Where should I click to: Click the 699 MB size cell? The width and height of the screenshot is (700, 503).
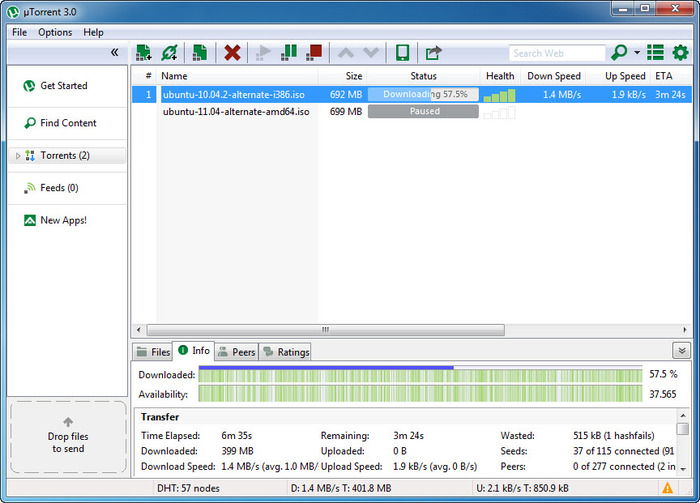(x=346, y=112)
